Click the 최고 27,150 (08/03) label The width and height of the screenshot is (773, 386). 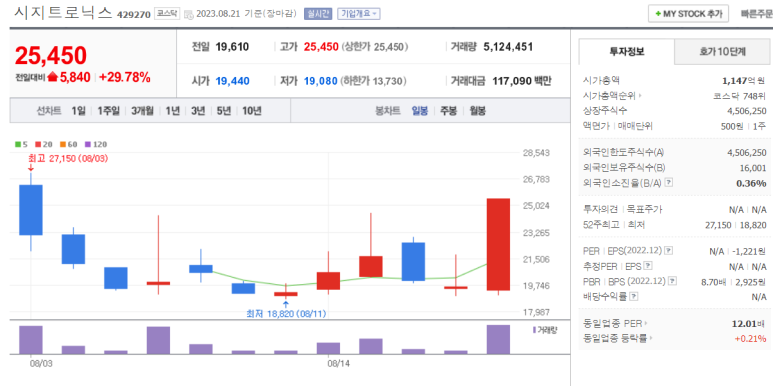(x=68, y=159)
